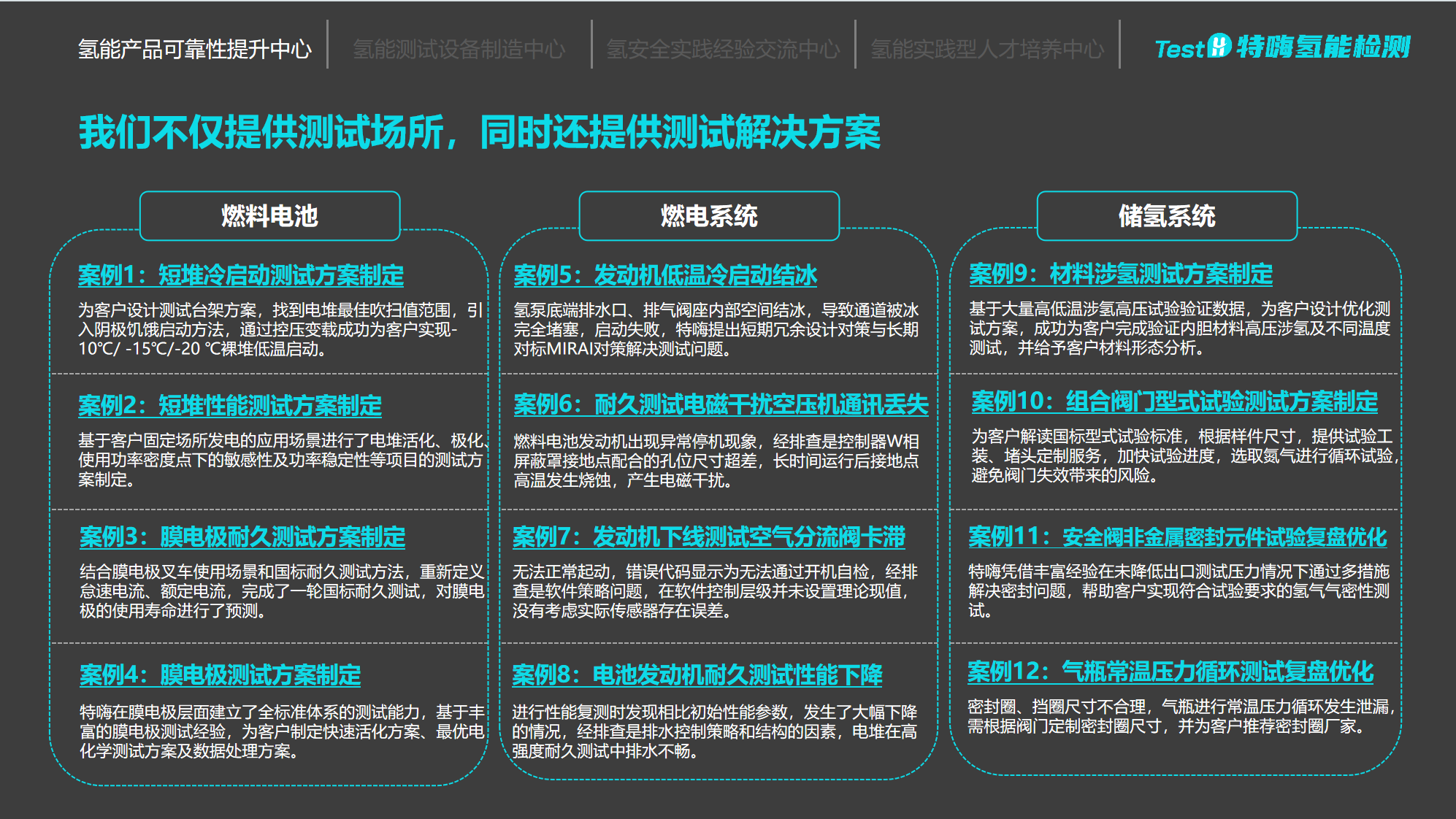This screenshot has width=1456, height=819.
Task: Click the 储氢系统 category box
Action: pyautogui.click(x=1167, y=216)
